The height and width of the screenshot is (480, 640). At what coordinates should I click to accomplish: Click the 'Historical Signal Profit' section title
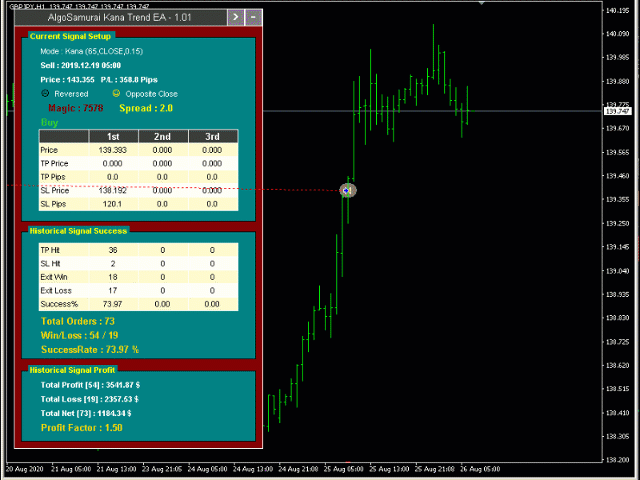72,370
